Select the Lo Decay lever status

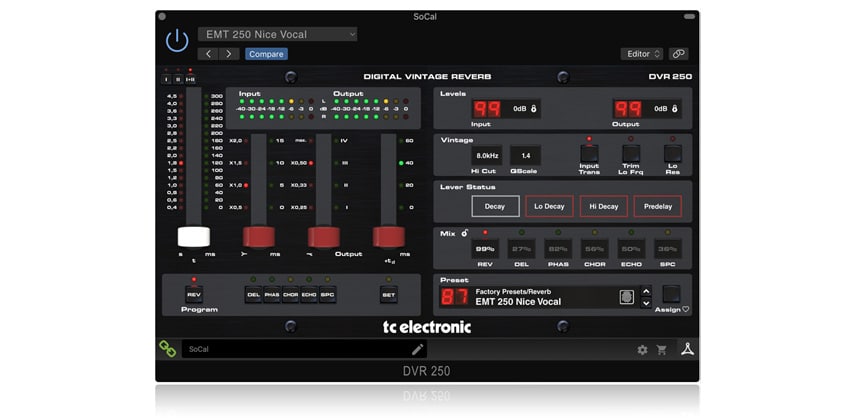(x=549, y=206)
